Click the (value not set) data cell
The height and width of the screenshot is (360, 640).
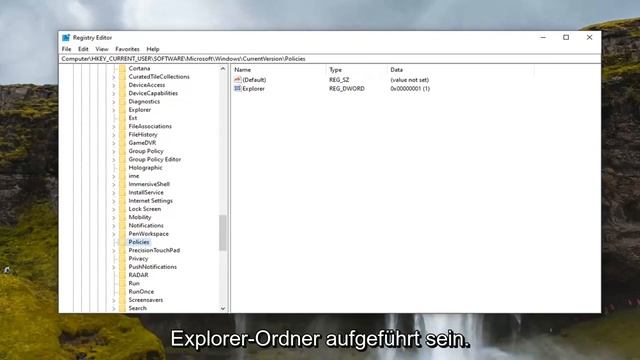pos(410,80)
